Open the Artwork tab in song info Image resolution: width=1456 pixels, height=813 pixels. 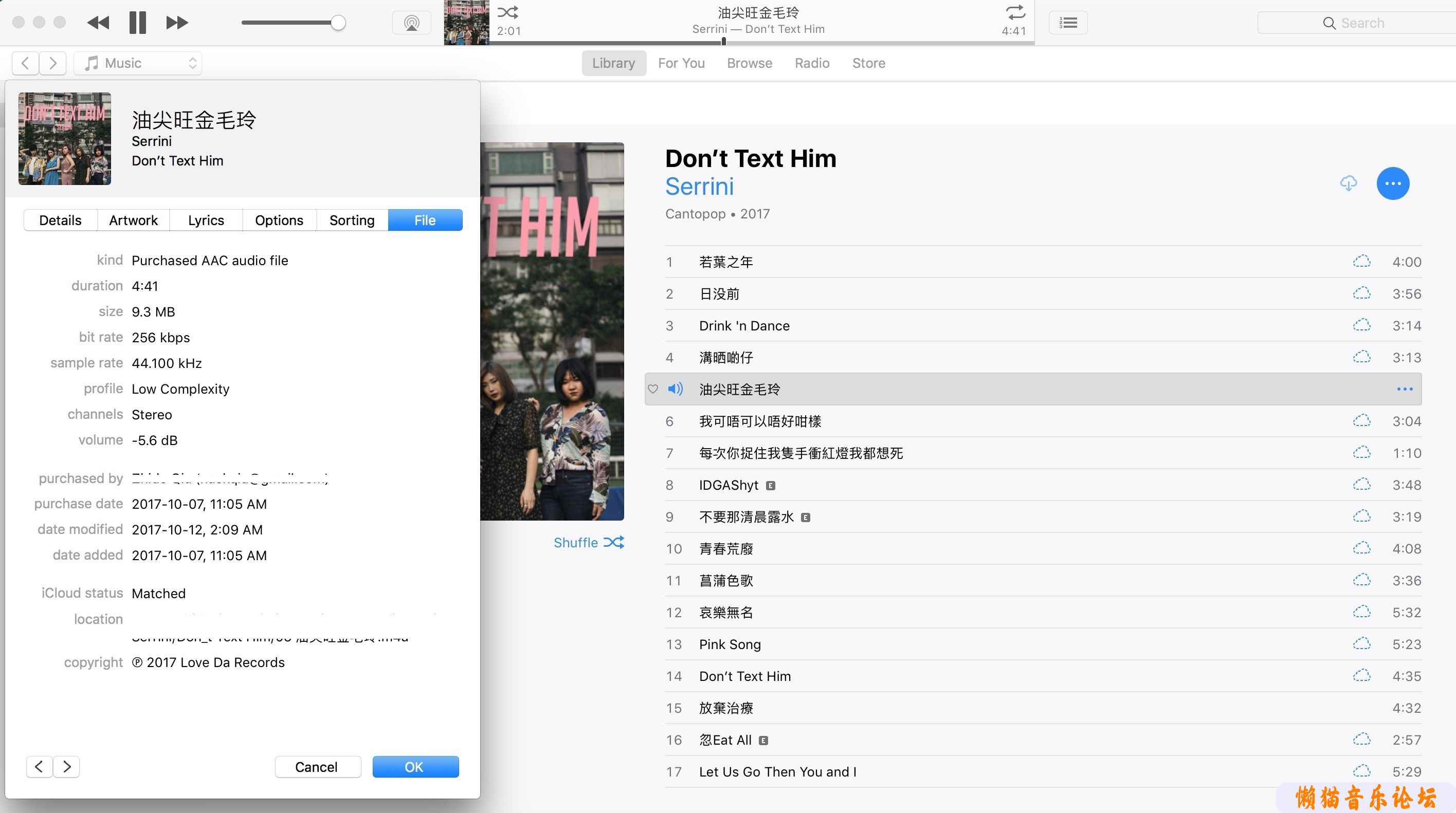(133, 220)
